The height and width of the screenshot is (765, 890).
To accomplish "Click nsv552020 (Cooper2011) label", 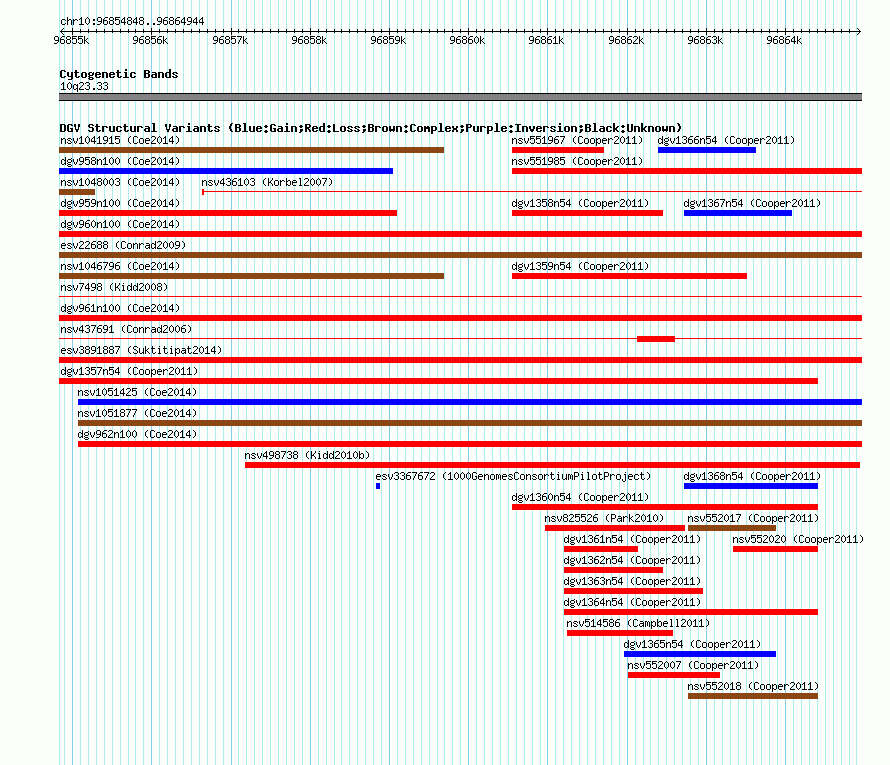I will tap(798, 539).
